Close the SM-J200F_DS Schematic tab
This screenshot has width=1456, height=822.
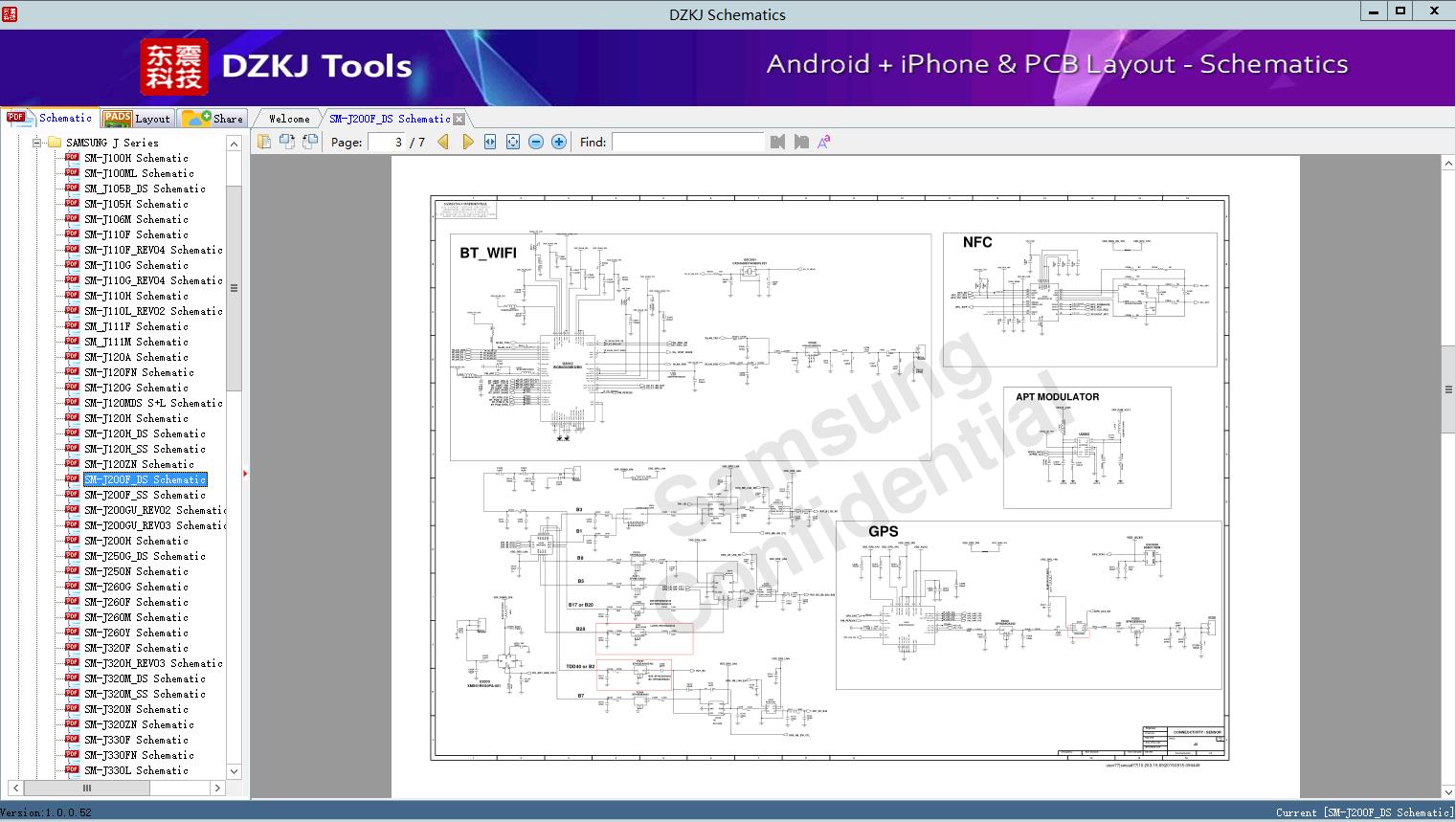(459, 119)
